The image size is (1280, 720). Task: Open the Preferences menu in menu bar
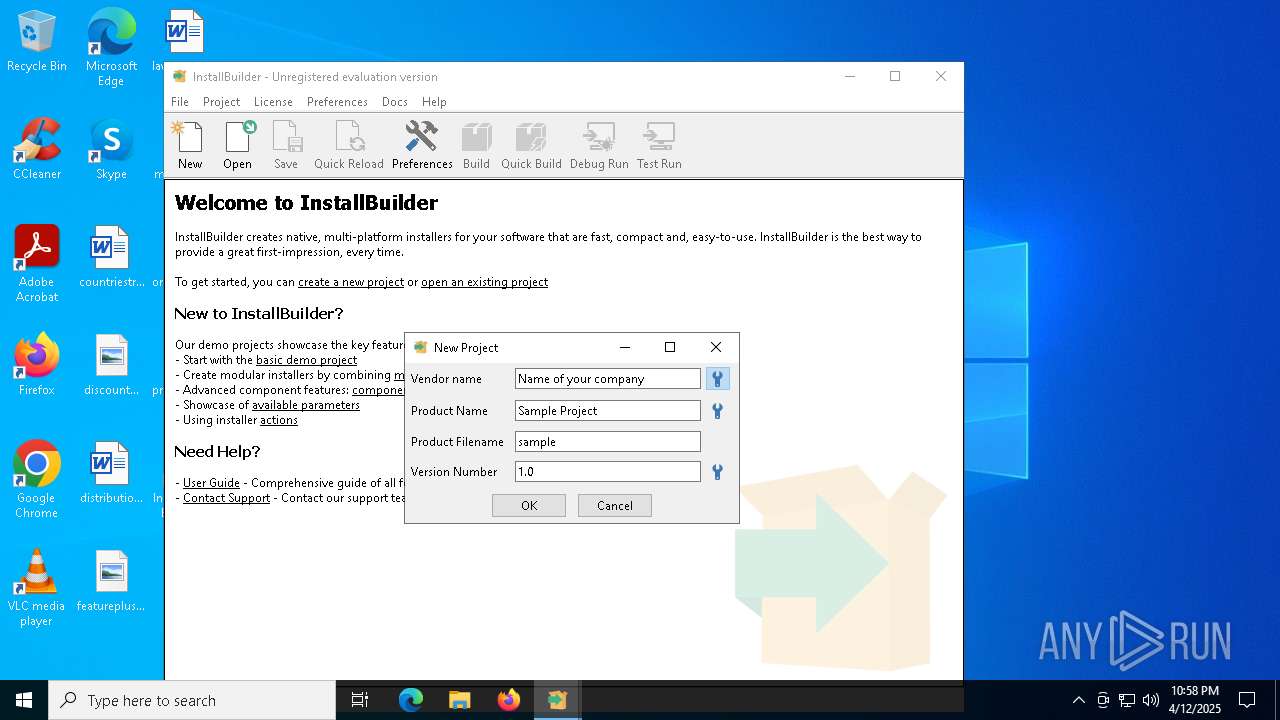coord(337,102)
